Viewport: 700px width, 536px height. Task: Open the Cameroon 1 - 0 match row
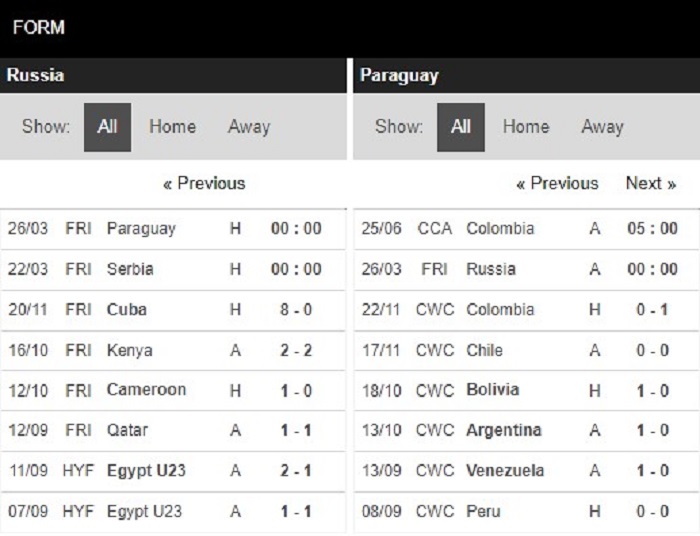tap(173, 391)
